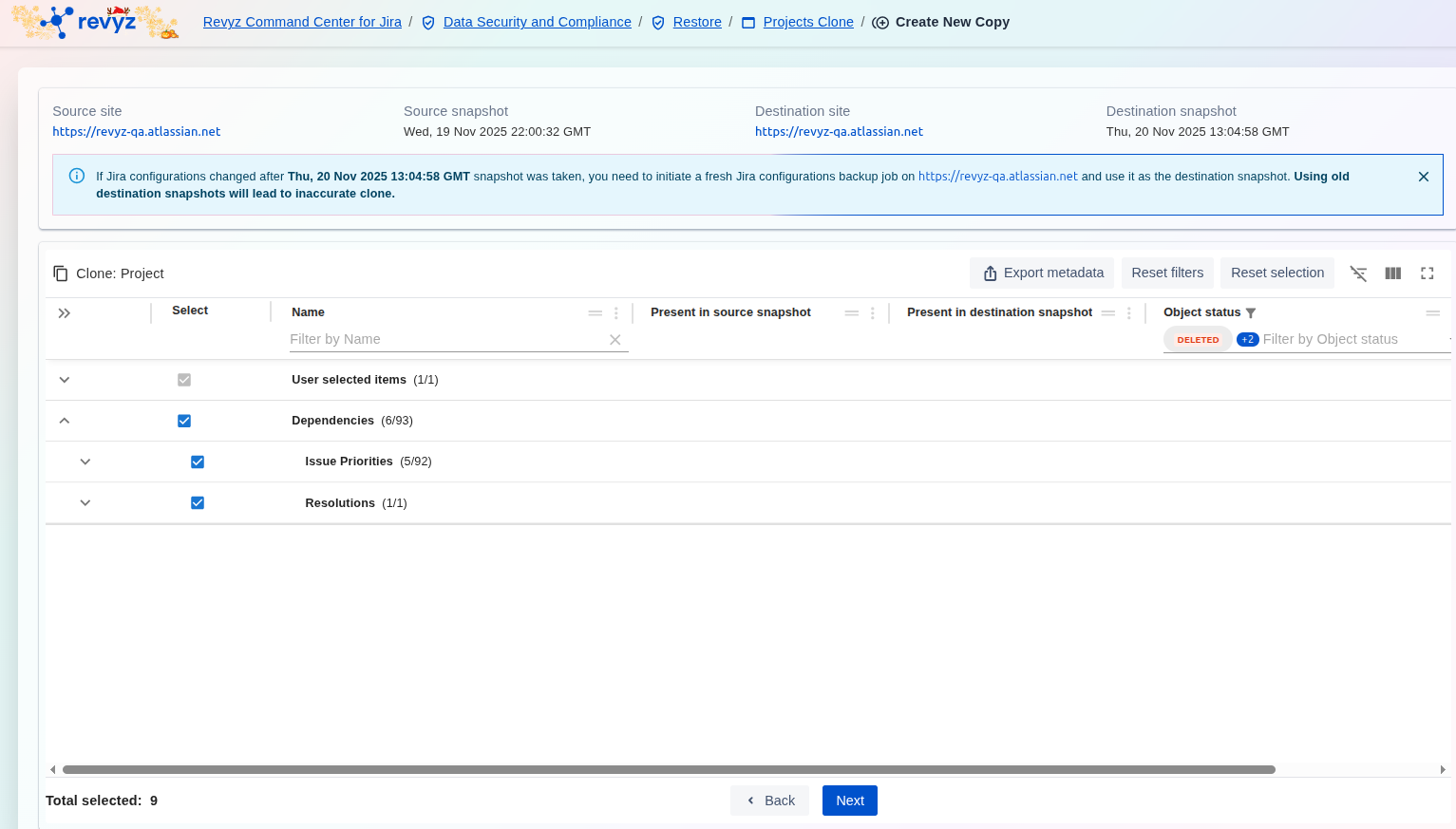Clear the Name filter with X icon
The image size is (1456, 829).
[x=615, y=340]
